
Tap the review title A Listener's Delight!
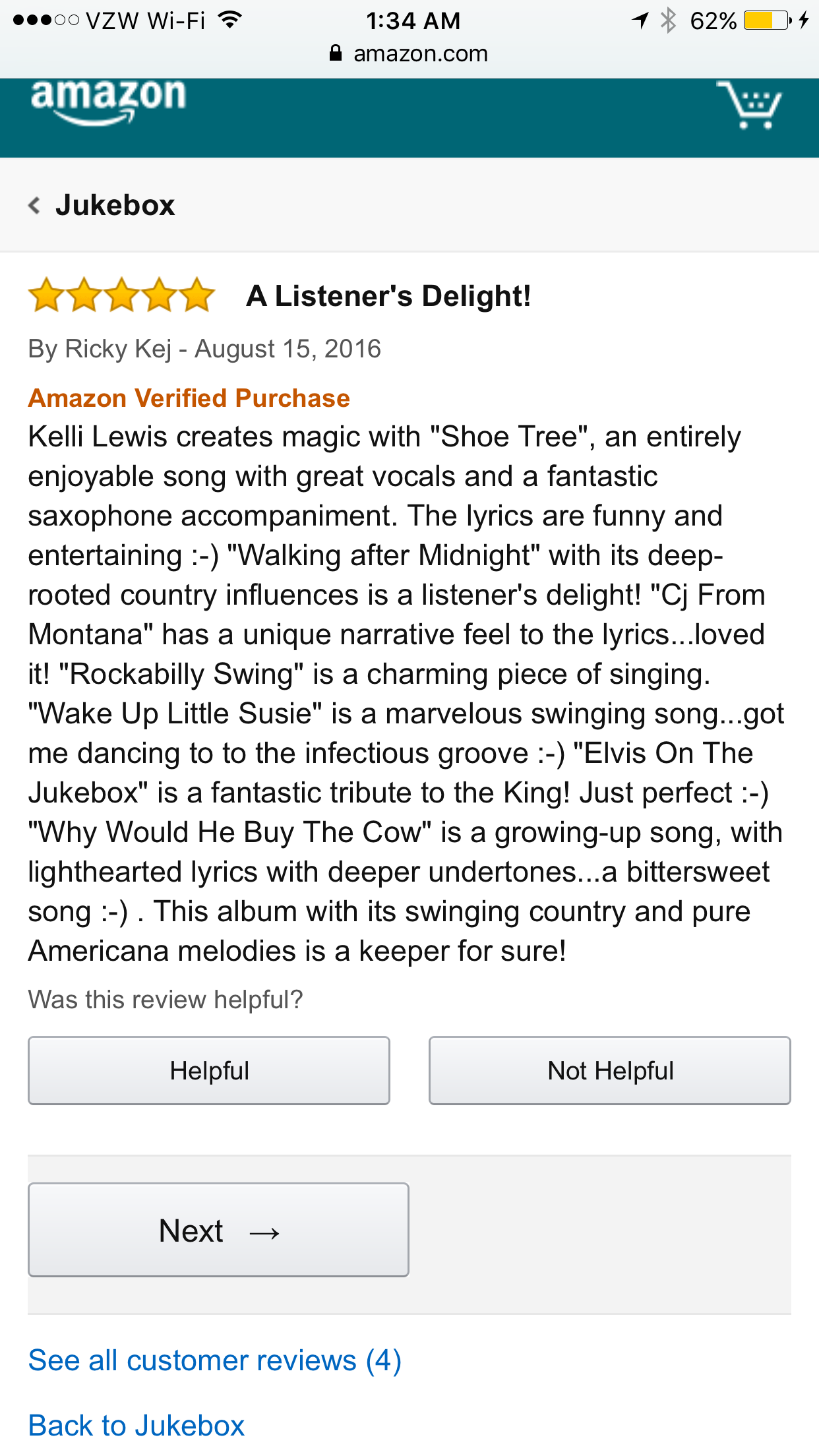coord(388,296)
